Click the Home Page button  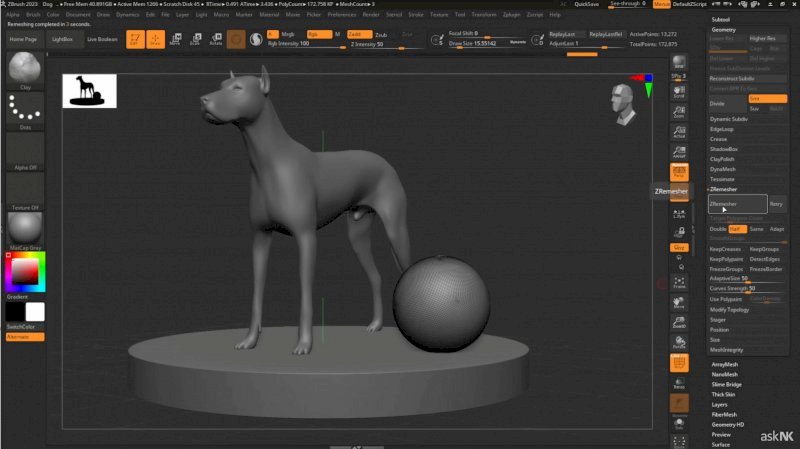23,39
